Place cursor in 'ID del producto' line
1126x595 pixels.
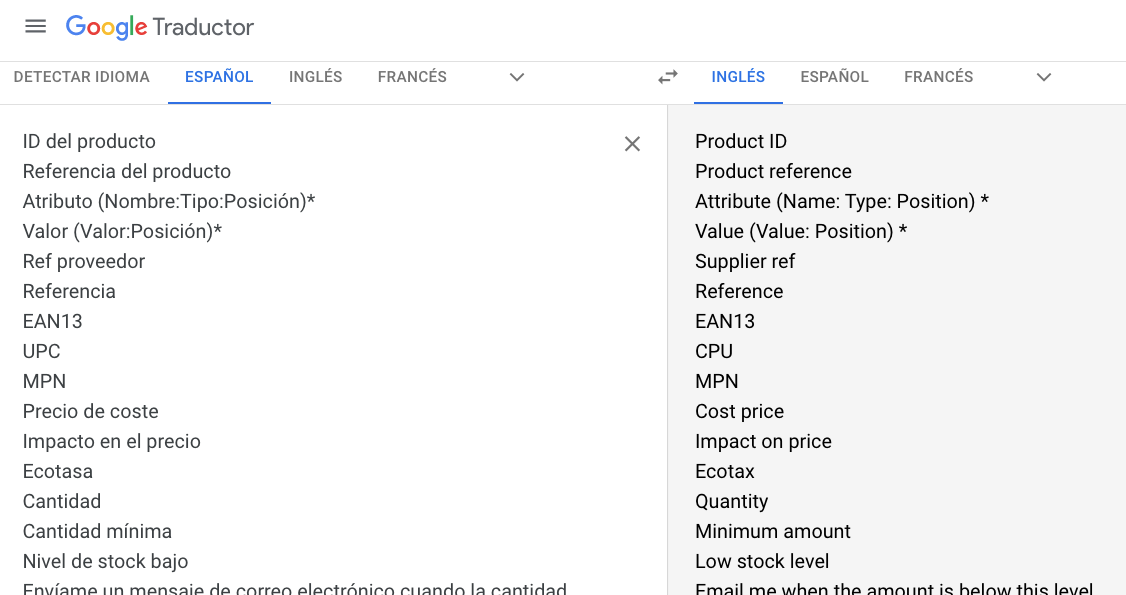pos(89,141)
